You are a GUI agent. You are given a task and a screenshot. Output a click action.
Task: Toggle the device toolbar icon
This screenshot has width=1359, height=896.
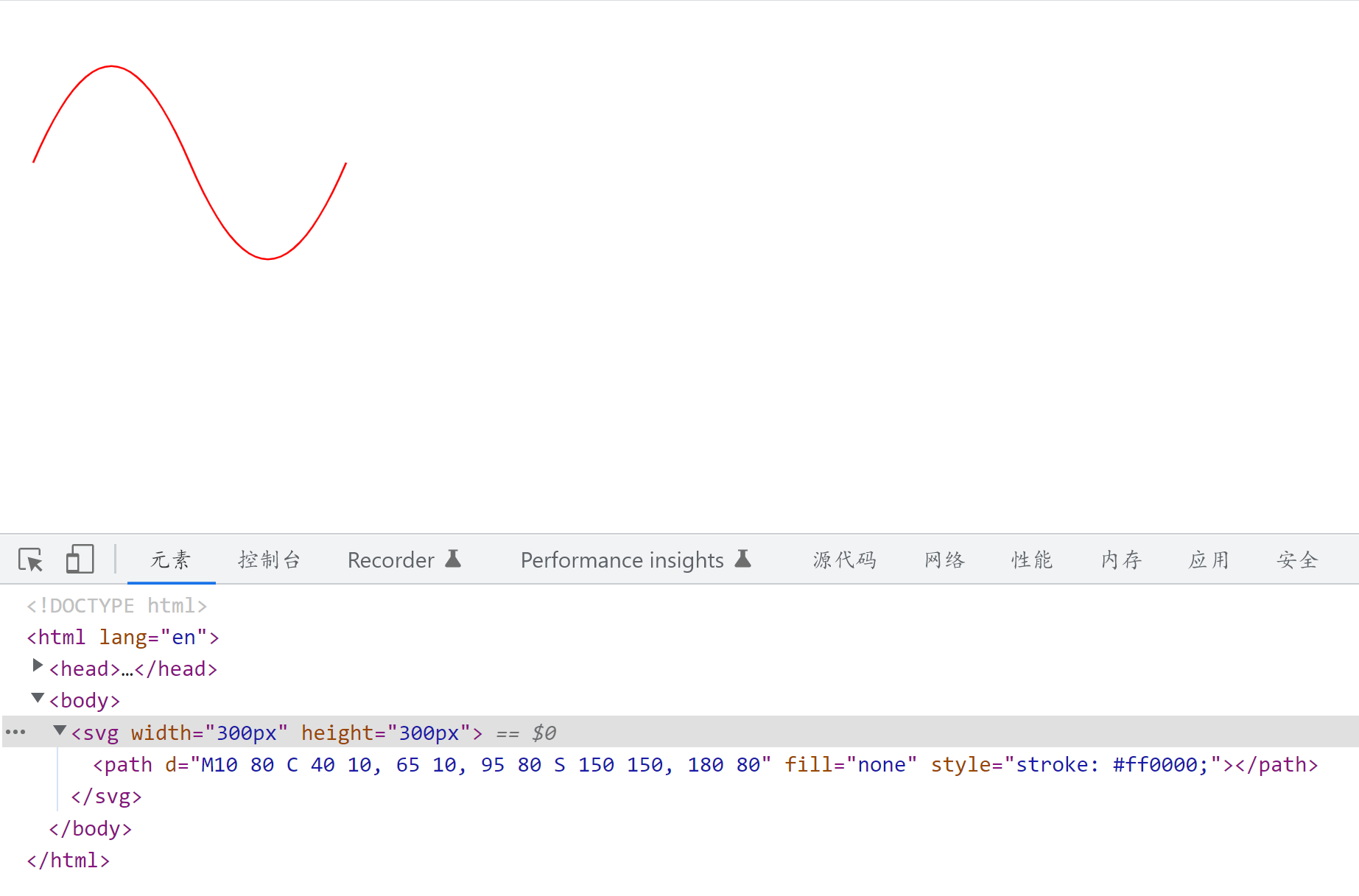pos(80,560)
